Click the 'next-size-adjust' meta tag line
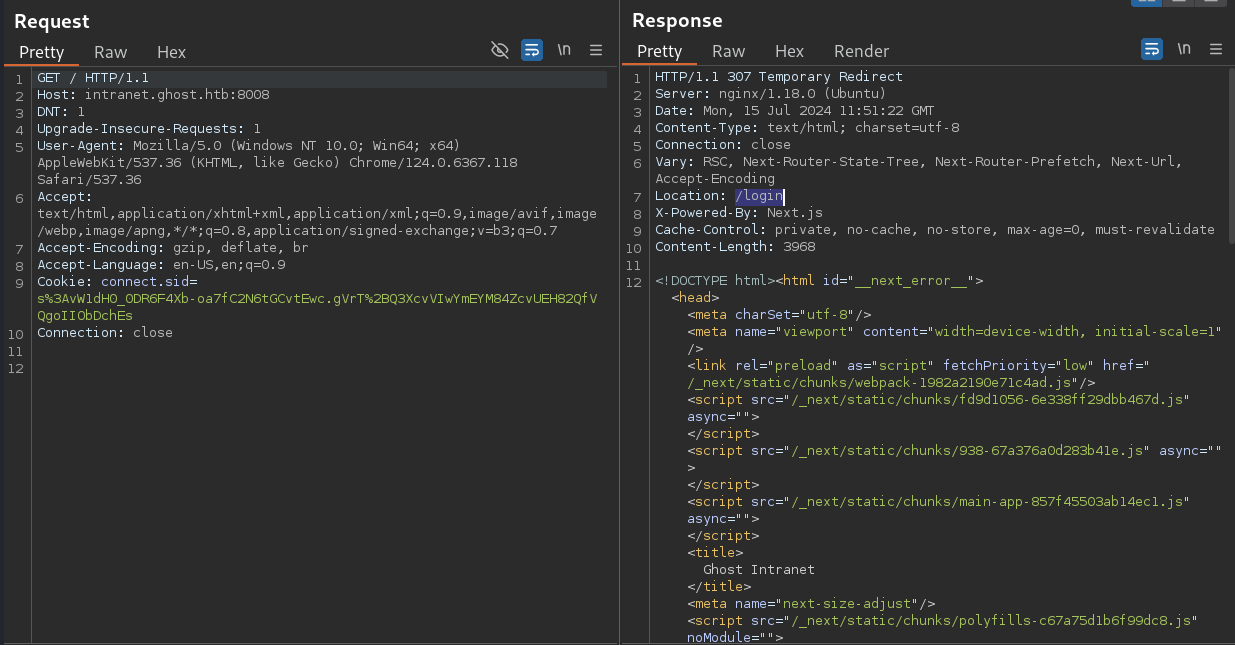The width and height of the screenshot is (1235, 645). point(811,604)
